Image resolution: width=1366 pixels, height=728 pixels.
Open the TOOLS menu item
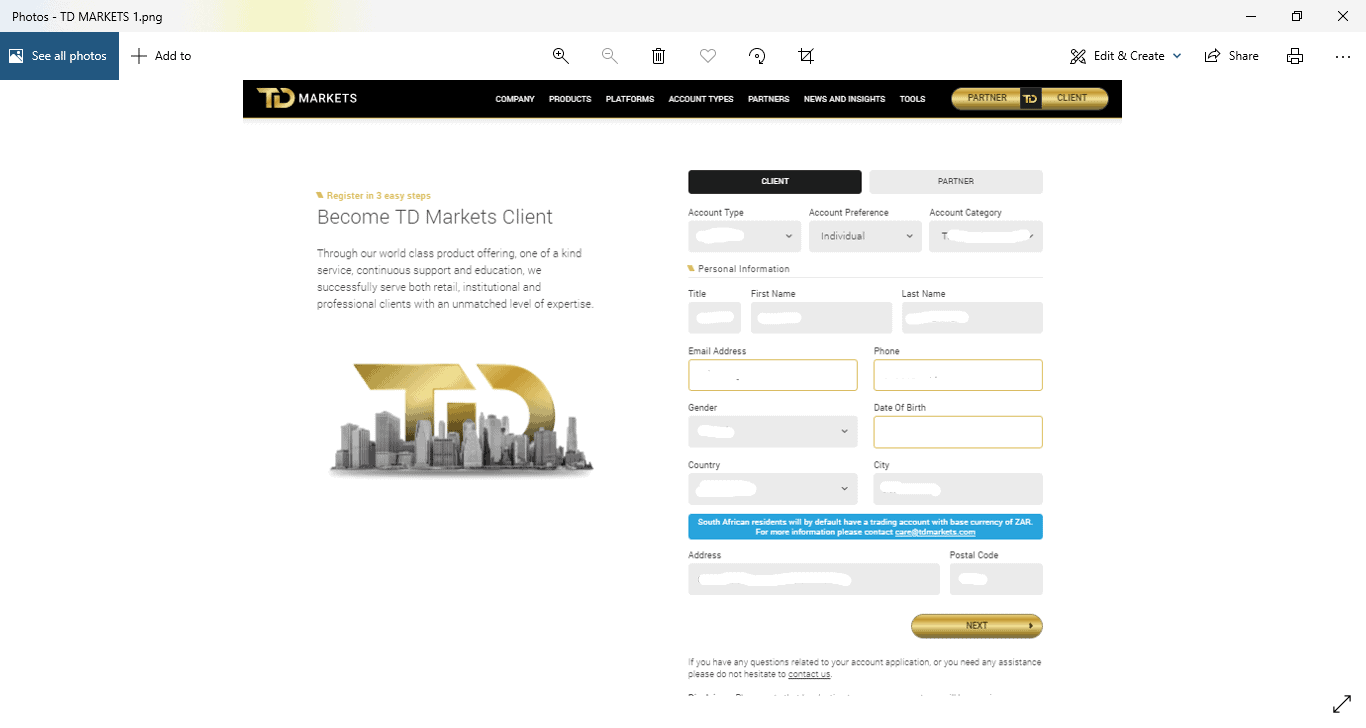(x=912, y=99)
